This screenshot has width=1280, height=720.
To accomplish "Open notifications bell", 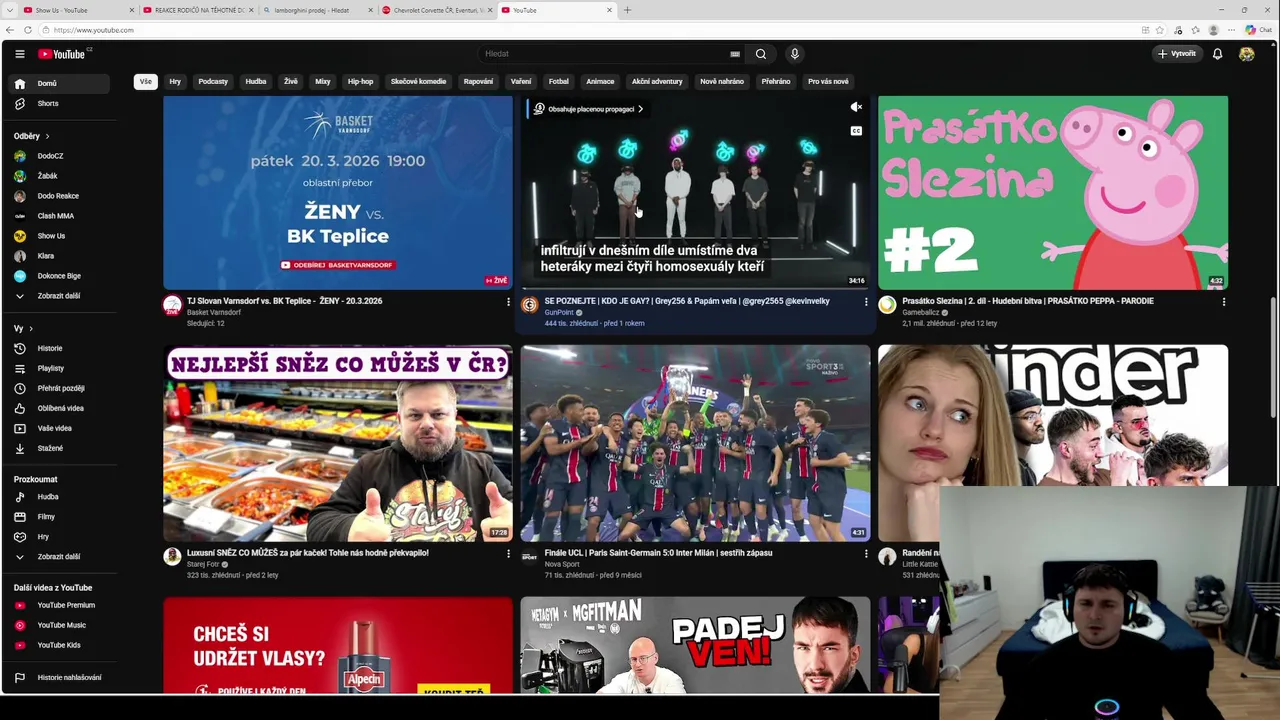I will coord(1217,54).
